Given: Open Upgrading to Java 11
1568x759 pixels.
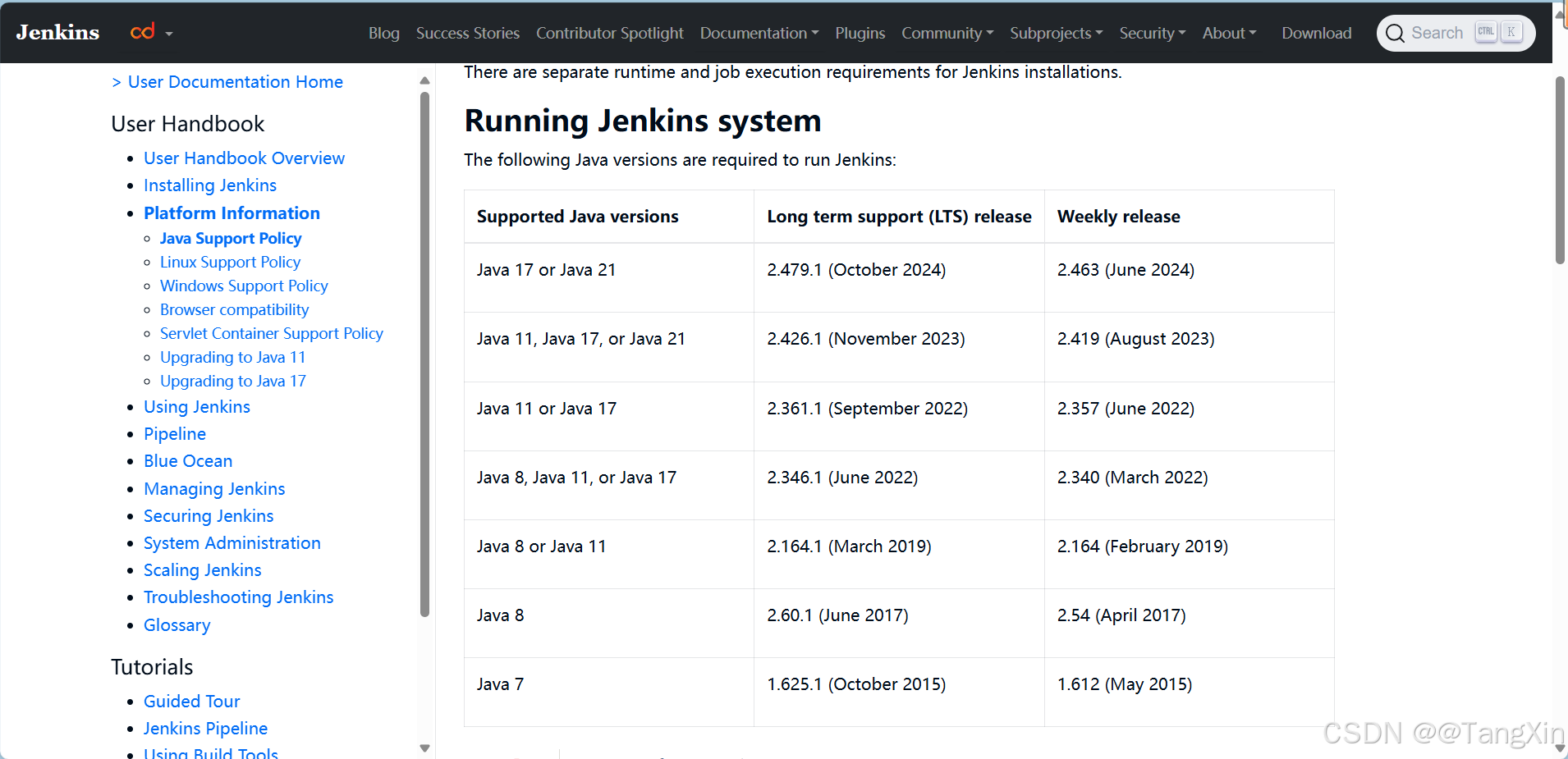Looking at the screenshot, I should 232,357.
